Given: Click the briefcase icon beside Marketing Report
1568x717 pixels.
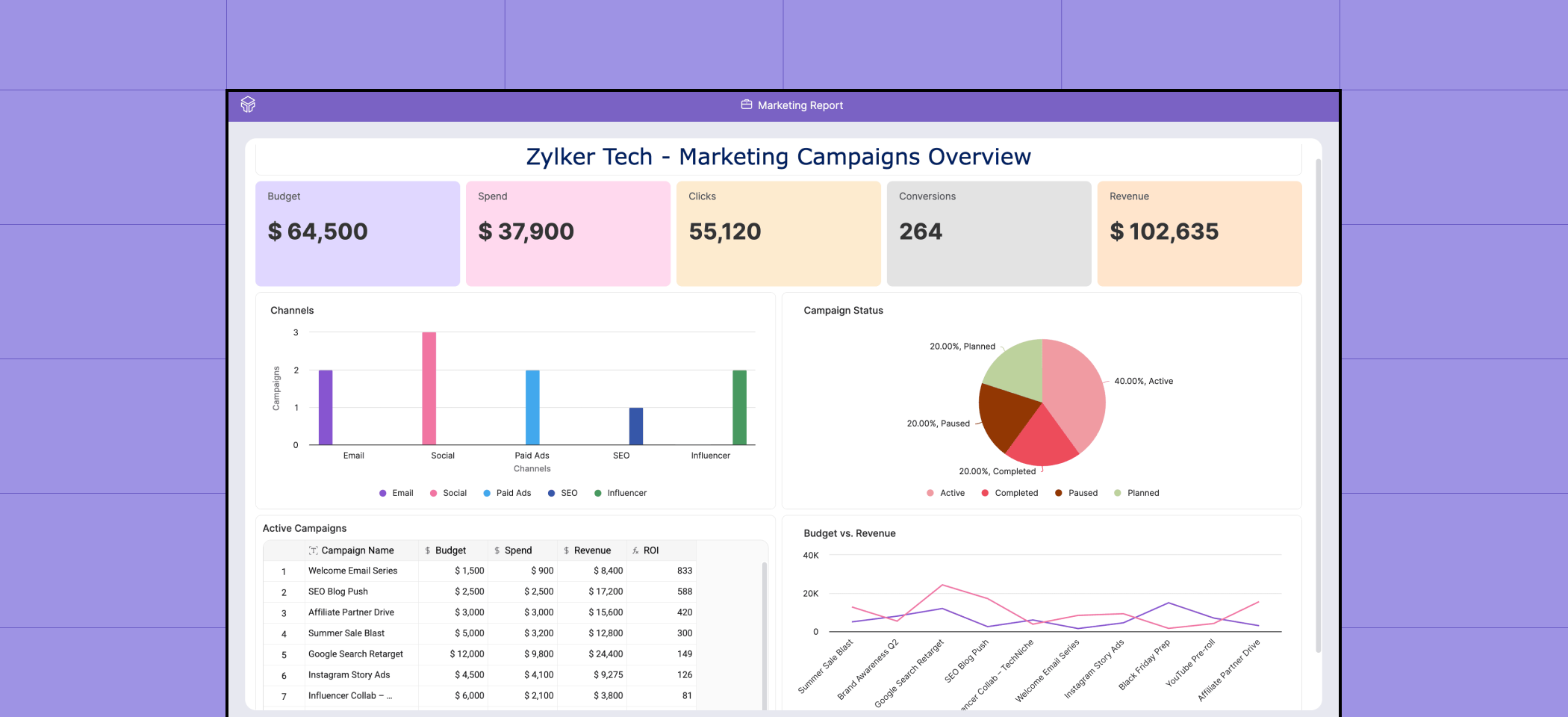Looking at the screenshot, I should pos(747,105).
